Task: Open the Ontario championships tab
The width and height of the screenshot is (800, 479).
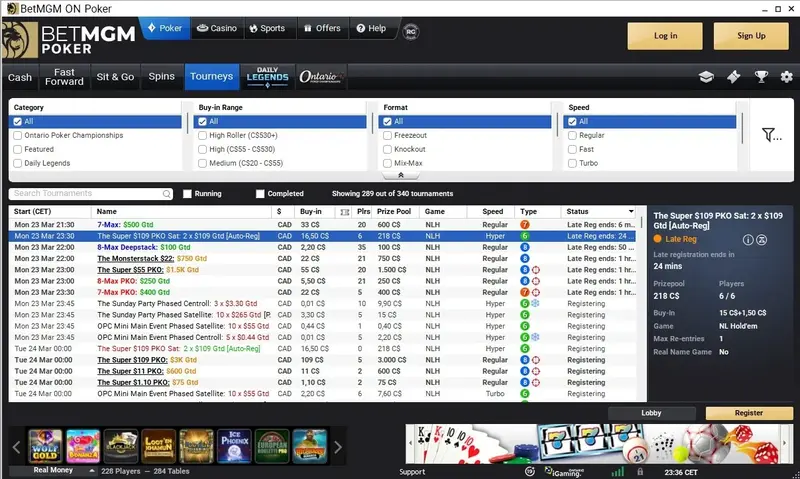Action: tap(321, 77)
